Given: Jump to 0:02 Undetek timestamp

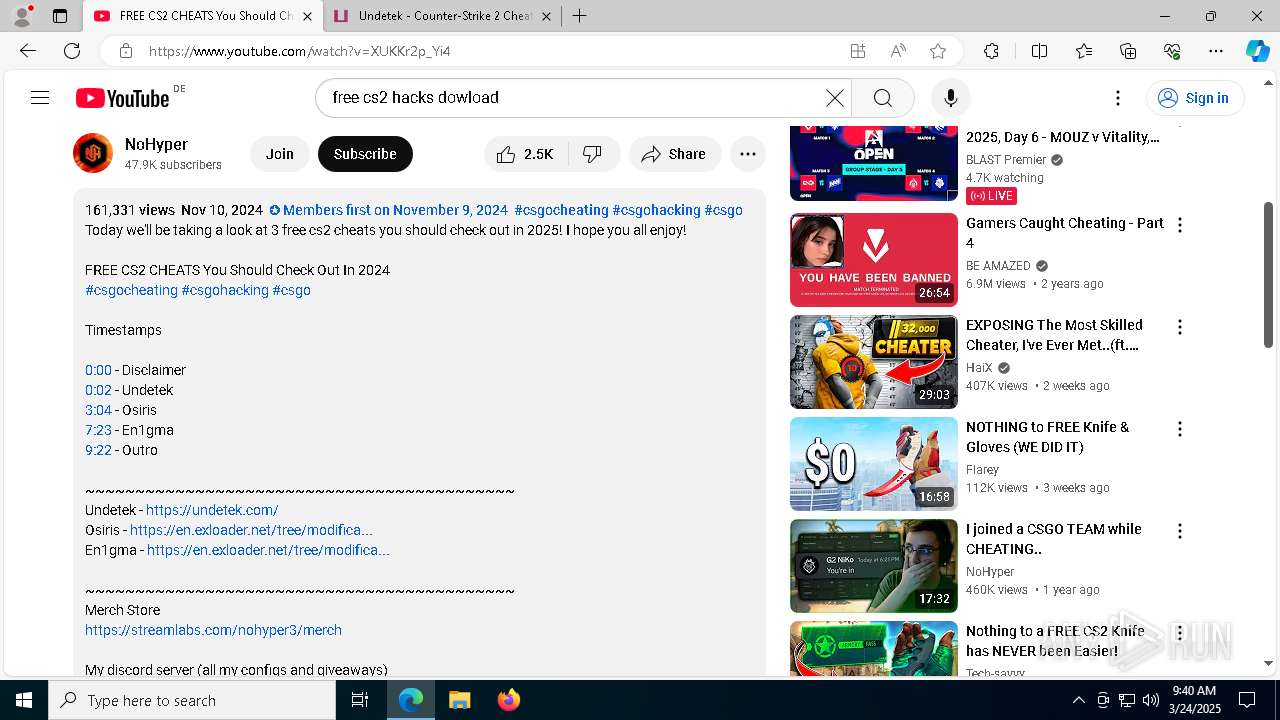Looking at the screenshot, I should (98, 390).
